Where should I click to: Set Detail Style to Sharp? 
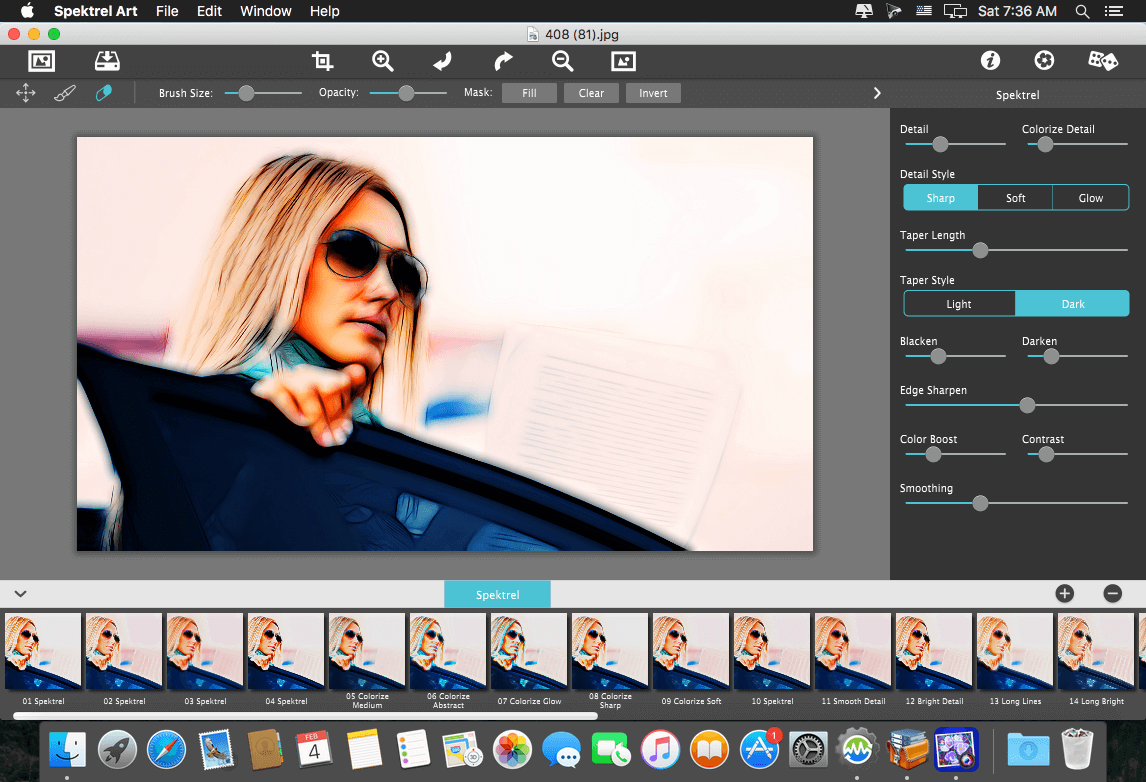(x=941, y=197)
